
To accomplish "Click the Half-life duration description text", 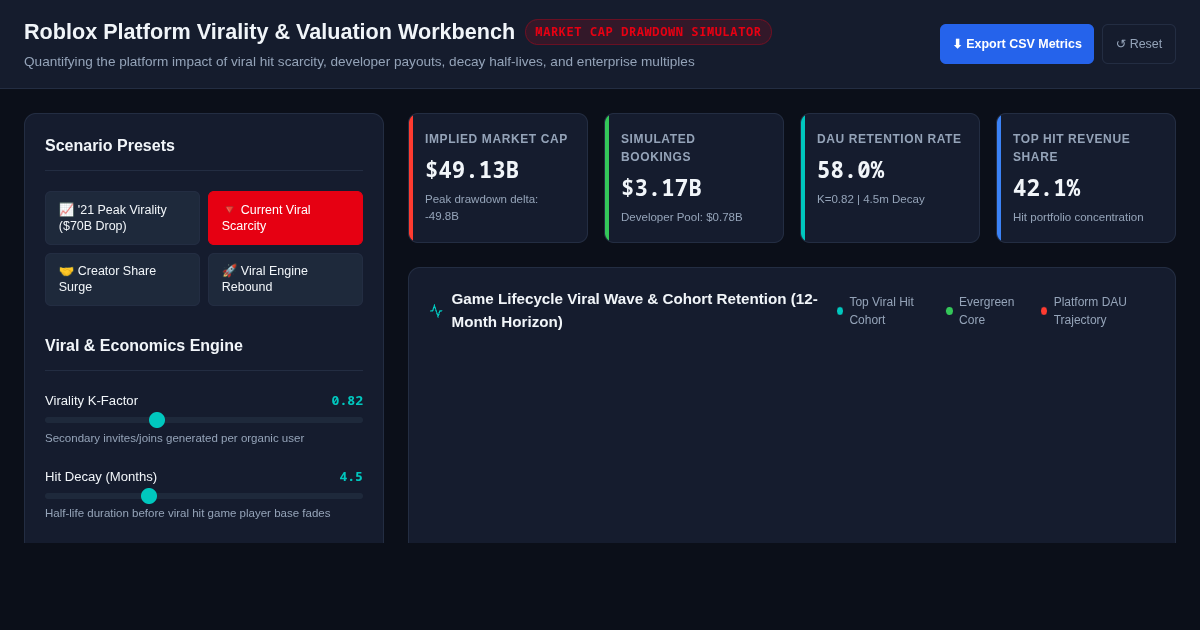I will tap(188, 513).
